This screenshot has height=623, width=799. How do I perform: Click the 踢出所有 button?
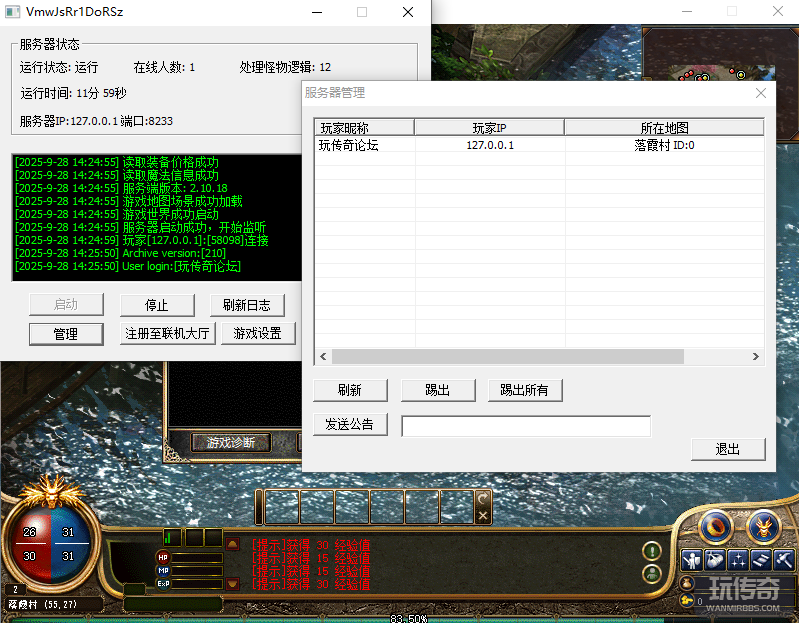click(x=525, y=390)
